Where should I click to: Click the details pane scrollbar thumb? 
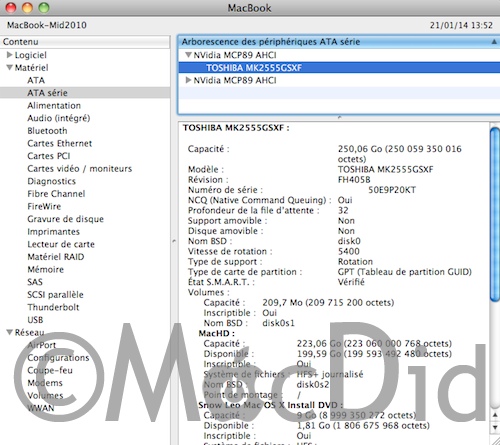tap(495, 214)
